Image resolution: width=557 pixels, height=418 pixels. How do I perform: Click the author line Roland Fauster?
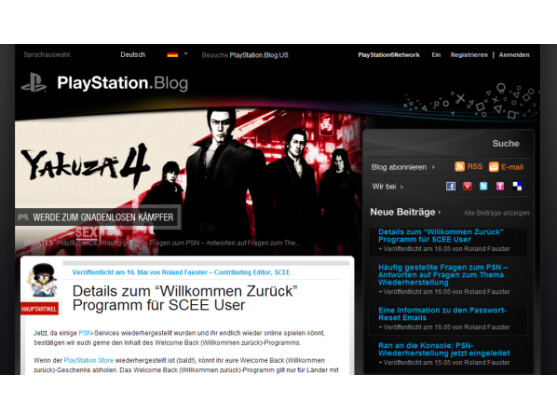(x=181, y=272)
